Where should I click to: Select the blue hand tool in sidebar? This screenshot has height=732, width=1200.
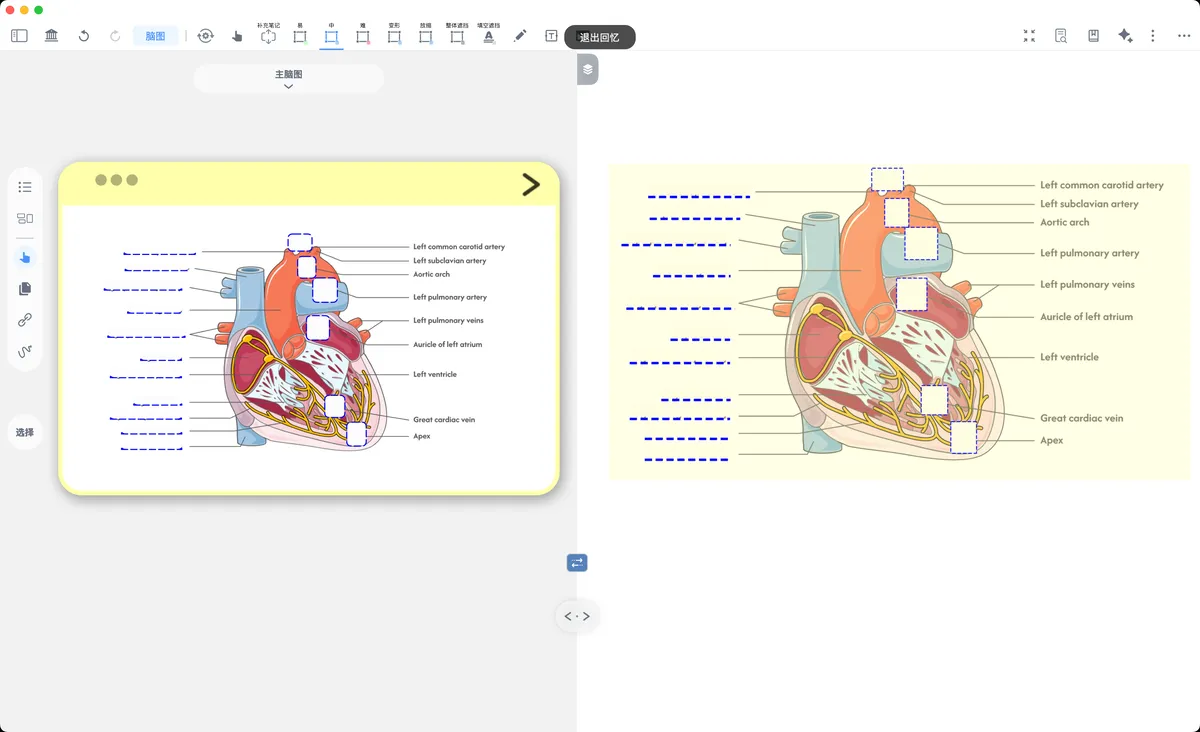pyautogui.click(x=25, y=257)
